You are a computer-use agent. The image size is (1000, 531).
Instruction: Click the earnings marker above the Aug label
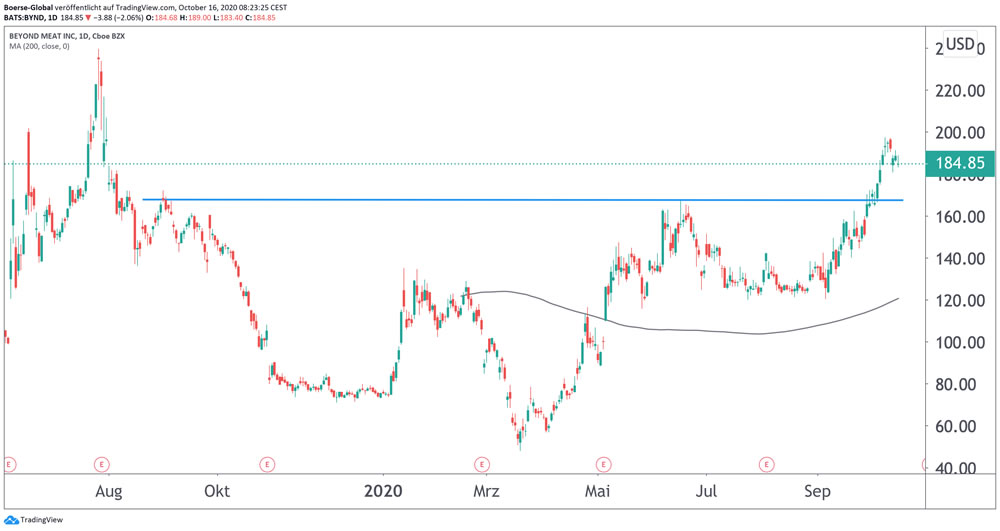point(101,464)
